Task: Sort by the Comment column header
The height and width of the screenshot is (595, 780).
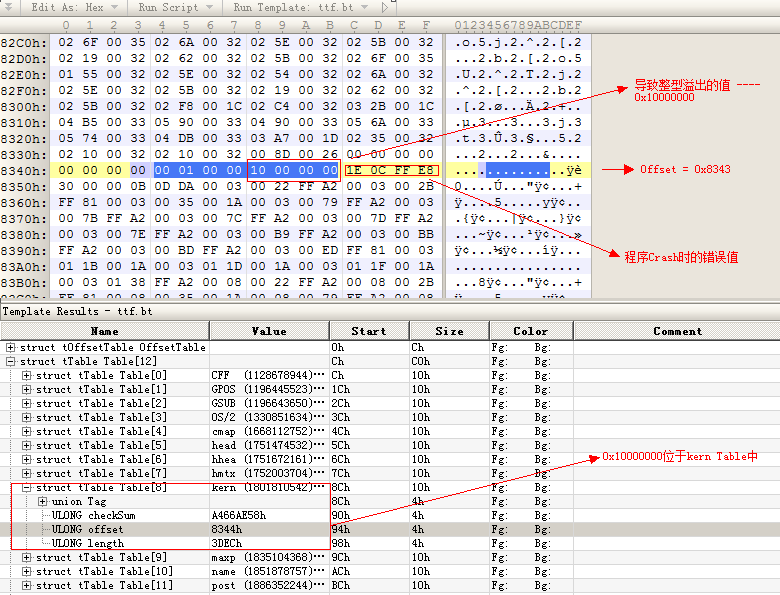Action: (x=677, y=331)
